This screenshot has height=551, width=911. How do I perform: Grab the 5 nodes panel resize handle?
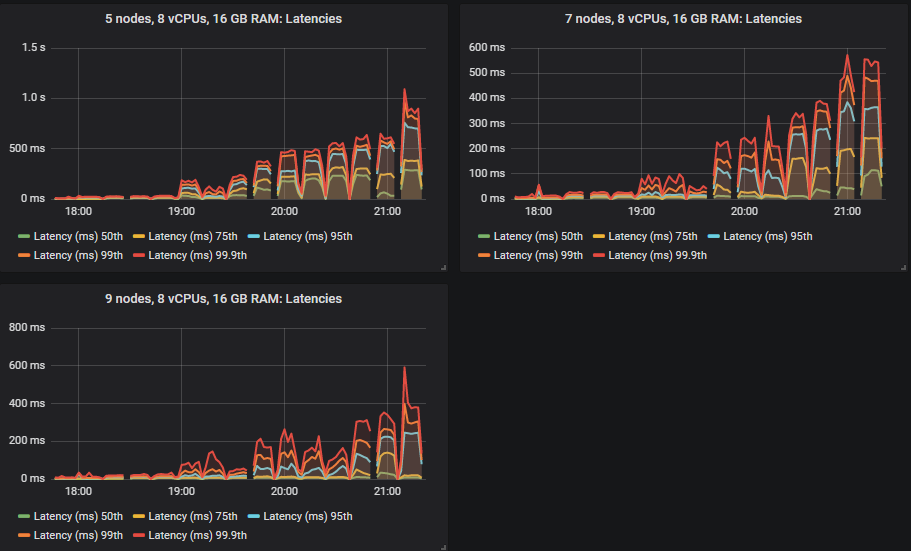tap(442, 267)
